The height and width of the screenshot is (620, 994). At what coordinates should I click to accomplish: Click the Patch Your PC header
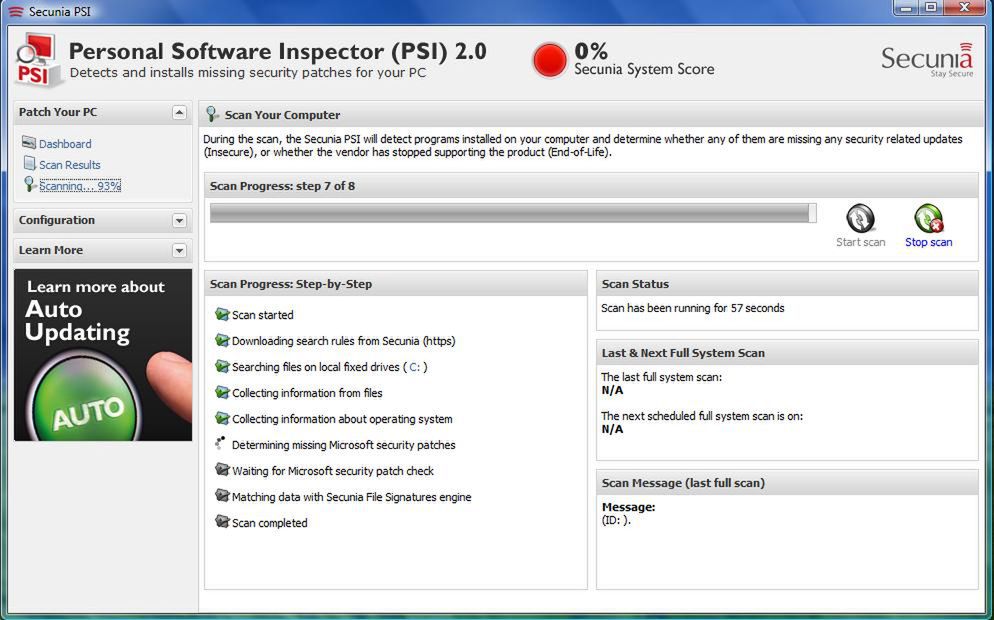click(103, 112)
